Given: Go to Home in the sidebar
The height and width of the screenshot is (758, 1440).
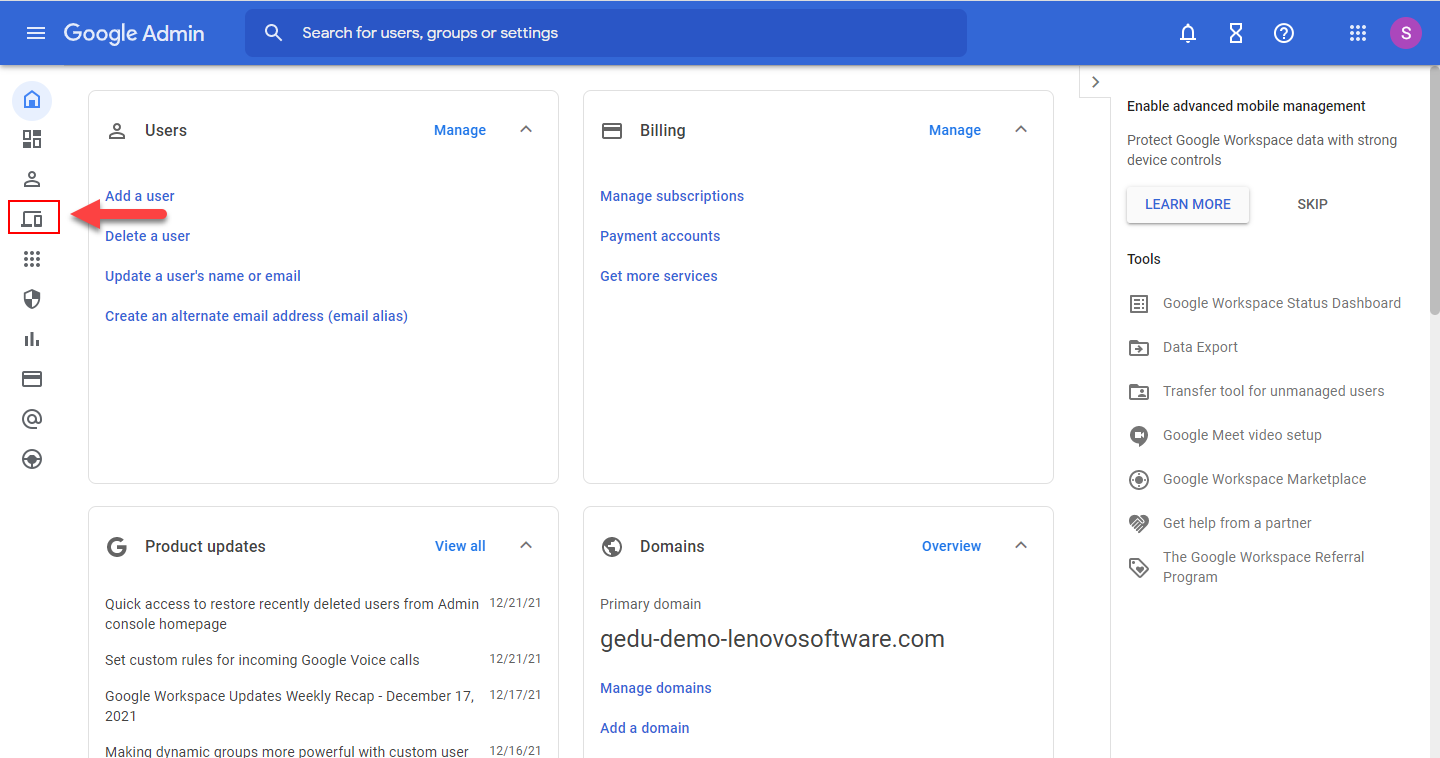Looking at the screenshot, I should [32, 99].
